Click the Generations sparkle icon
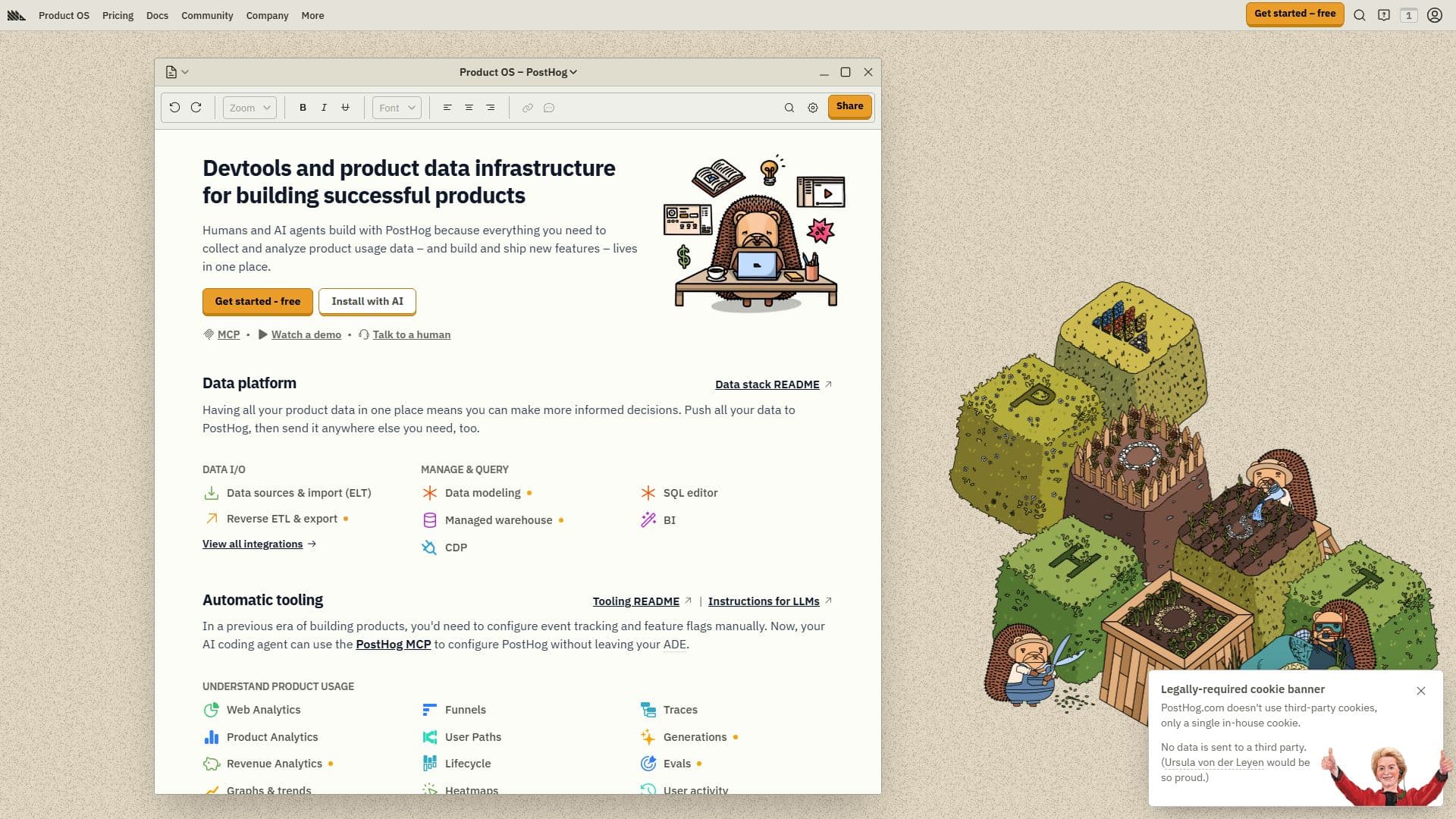This screenshot has width=1456, height=819. click(x=648, y=737)
